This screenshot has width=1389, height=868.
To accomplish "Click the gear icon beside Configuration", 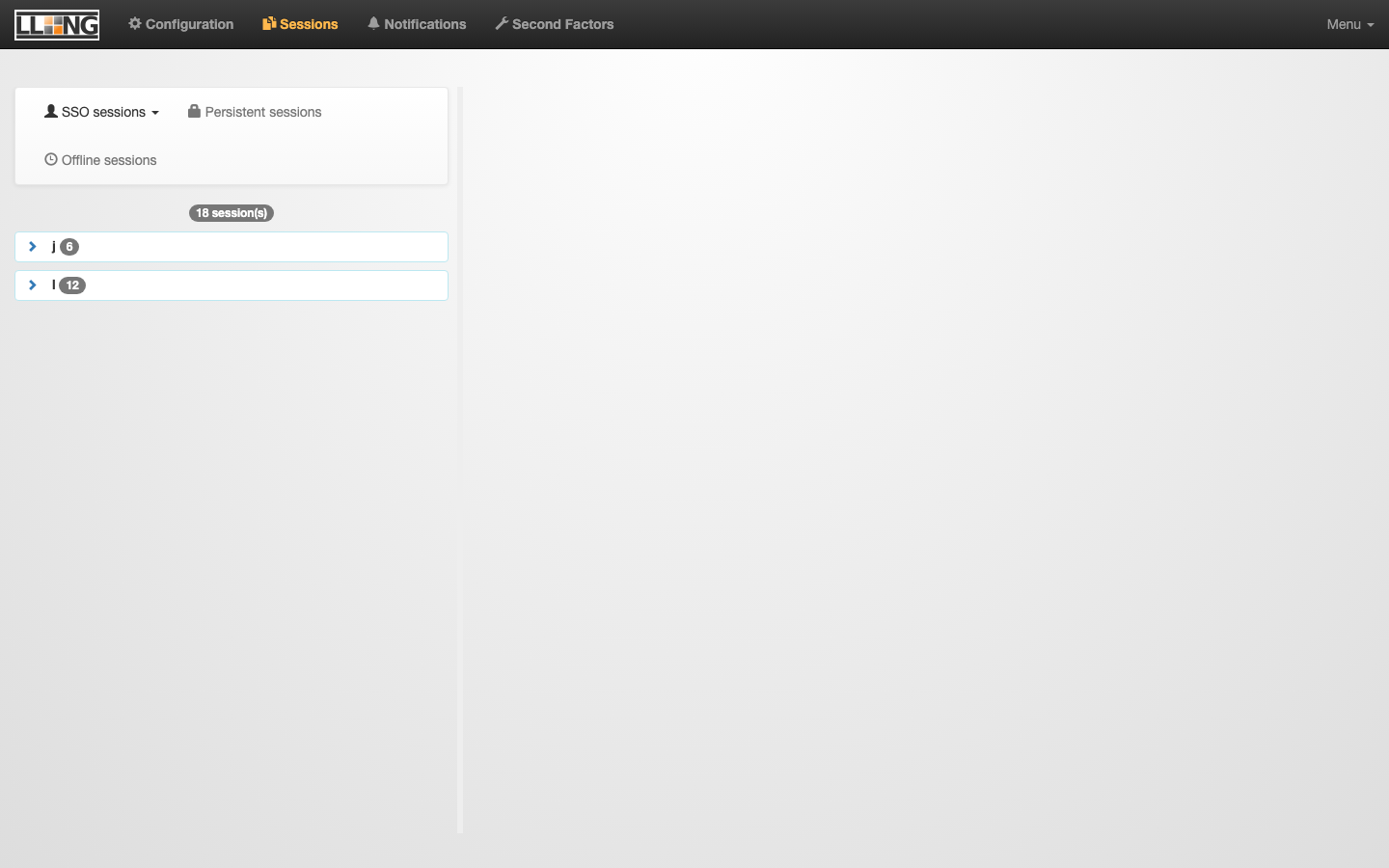I will (x=135, y=23).
